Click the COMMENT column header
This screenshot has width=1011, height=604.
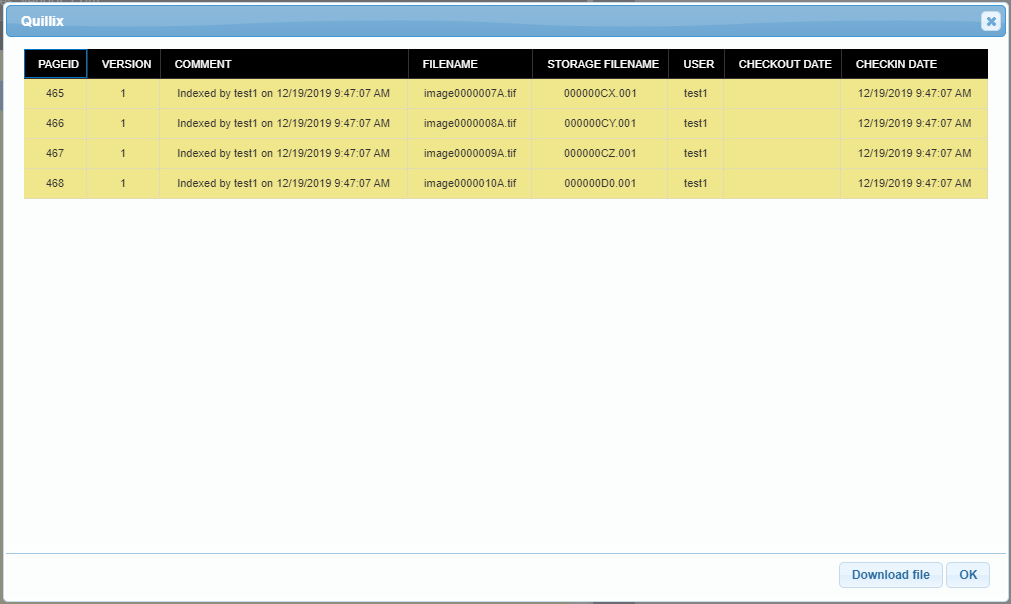tap(203, 64)
